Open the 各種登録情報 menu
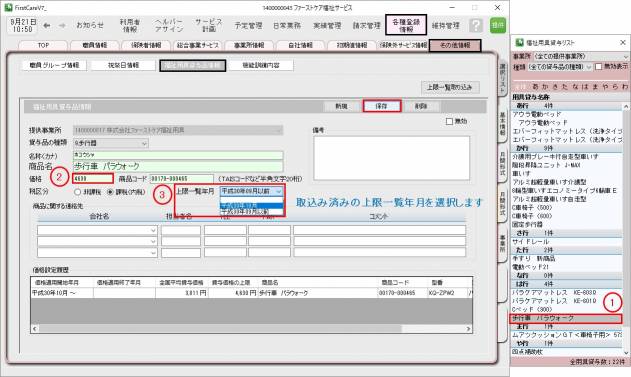This screenshot has height=377, width=631. [x=406, y=25]
